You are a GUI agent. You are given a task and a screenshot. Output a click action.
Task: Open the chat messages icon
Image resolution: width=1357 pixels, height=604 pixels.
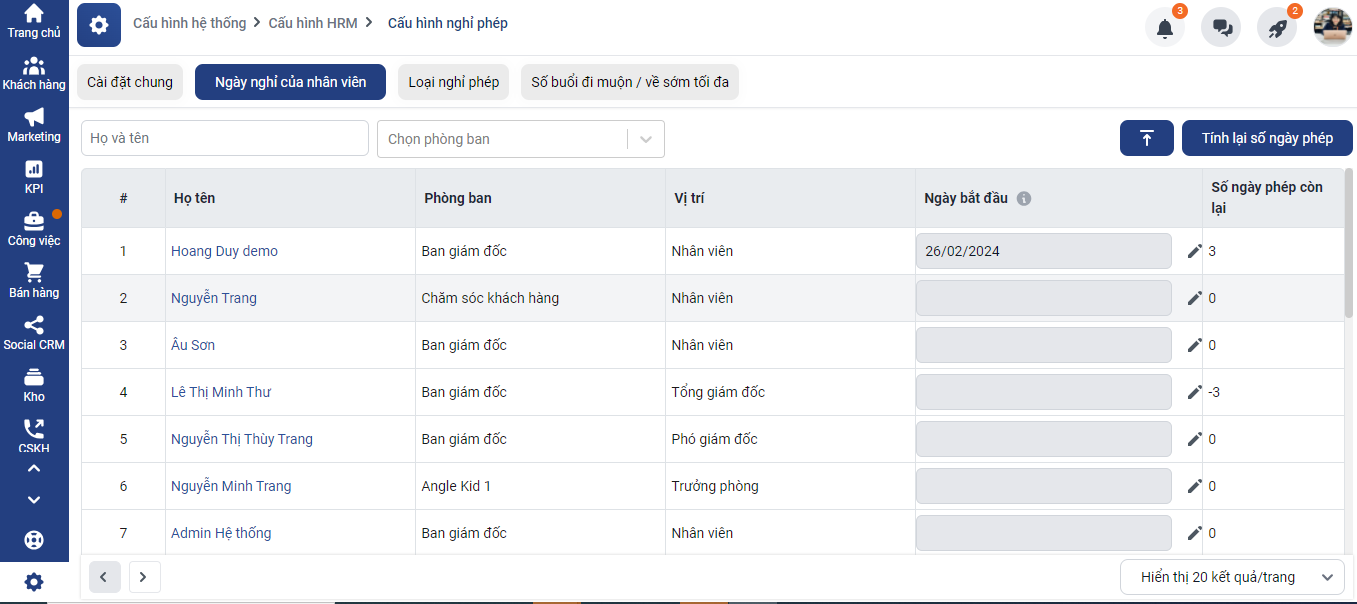[1221, 28]
